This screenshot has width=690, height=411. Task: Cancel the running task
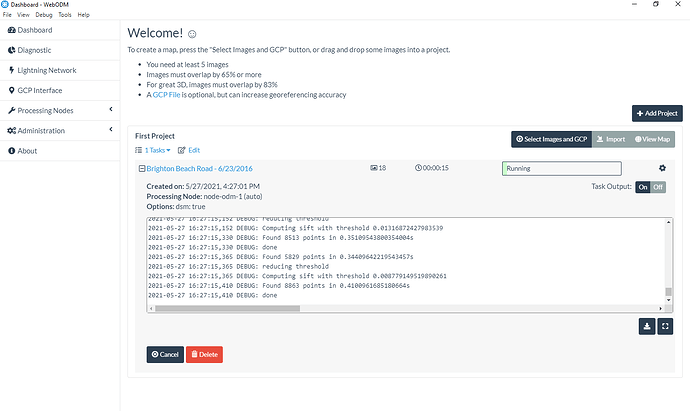(165, 354)
